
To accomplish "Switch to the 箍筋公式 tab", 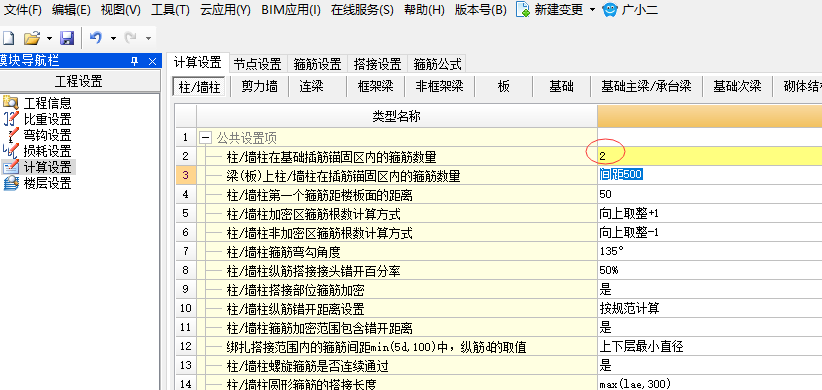I will (437, 64).
